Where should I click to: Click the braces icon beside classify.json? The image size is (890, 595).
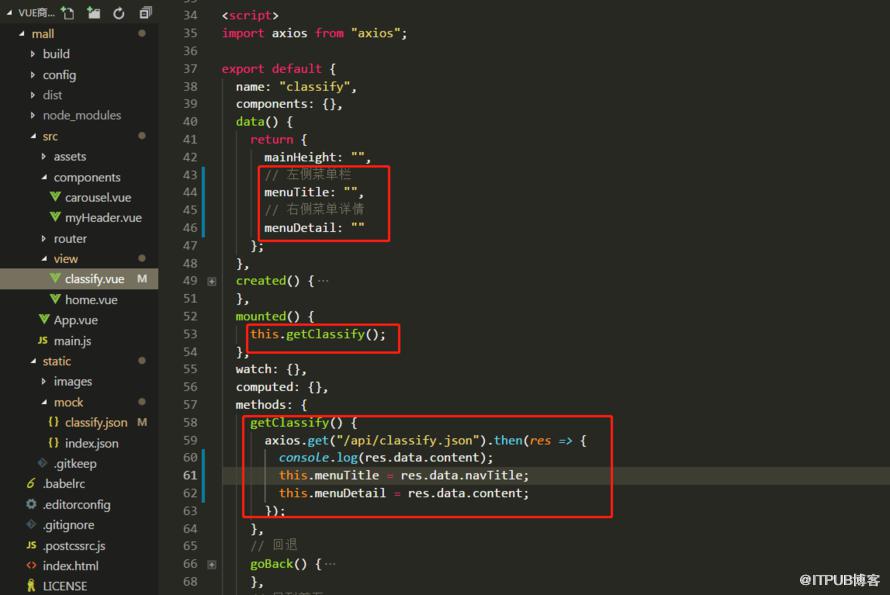54,422
